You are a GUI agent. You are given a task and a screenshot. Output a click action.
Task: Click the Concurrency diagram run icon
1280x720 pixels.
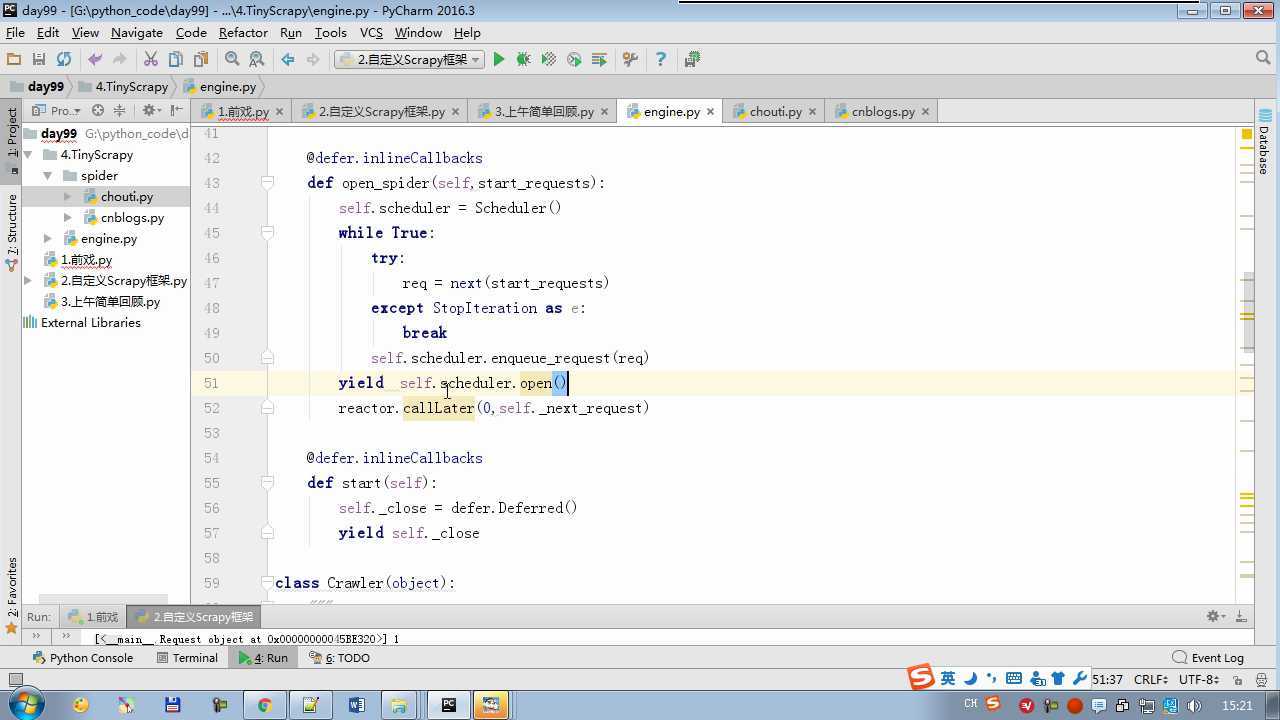point(599,60)
